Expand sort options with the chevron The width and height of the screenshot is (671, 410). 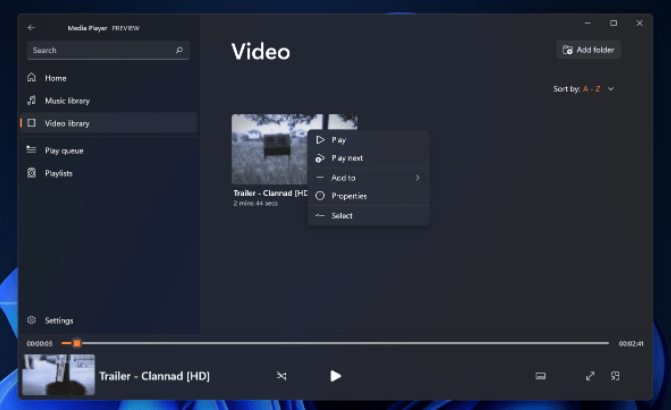pos(611,89)
